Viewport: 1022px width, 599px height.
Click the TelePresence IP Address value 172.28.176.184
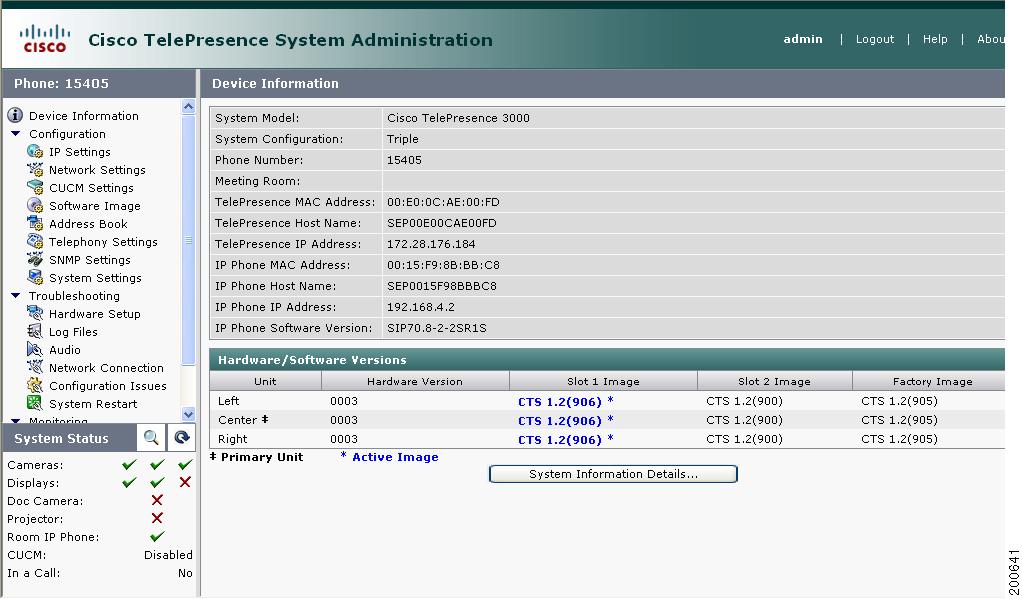click(x=431, y=244)
